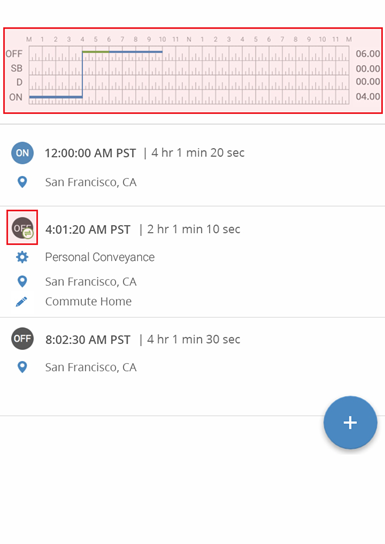Click location pin under Personal Conveyance
Image resolution: width=385 pixels, height=544 pixels.
(x=22, y=281)
